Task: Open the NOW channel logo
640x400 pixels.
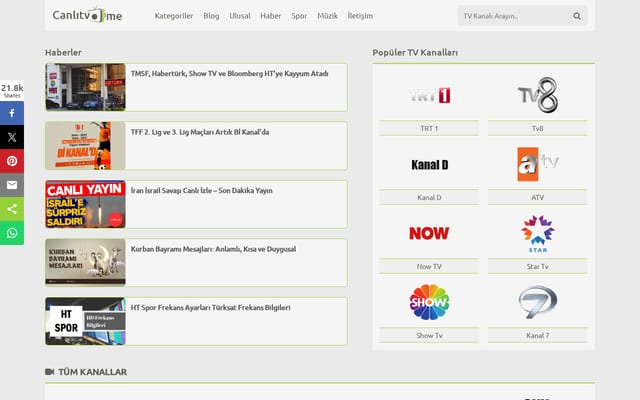Action: pyautogui.click(x=429, y=233)
